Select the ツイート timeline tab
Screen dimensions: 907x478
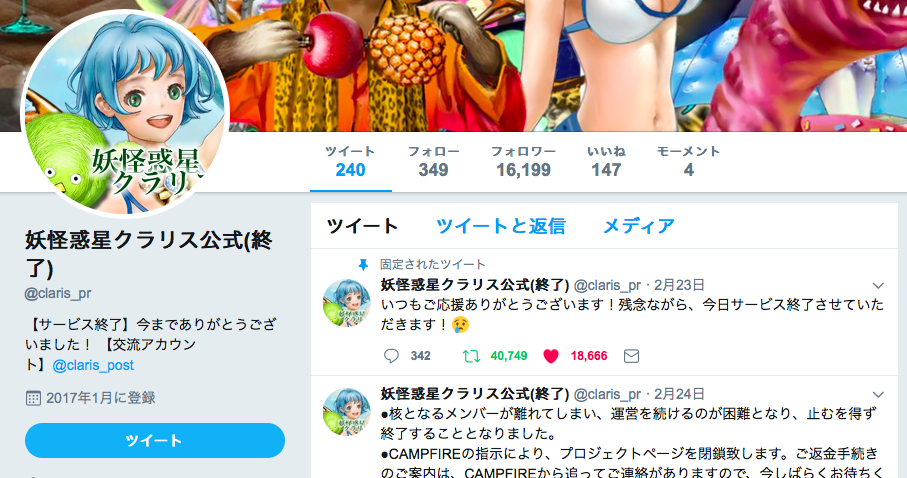click(362, 226)
